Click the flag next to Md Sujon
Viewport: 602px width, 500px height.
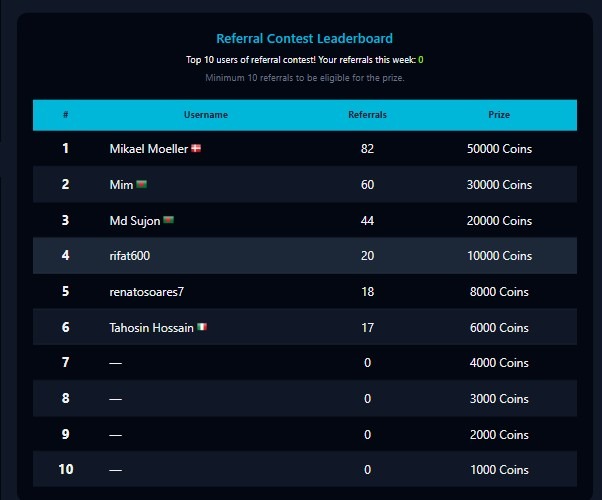[169, 220]
